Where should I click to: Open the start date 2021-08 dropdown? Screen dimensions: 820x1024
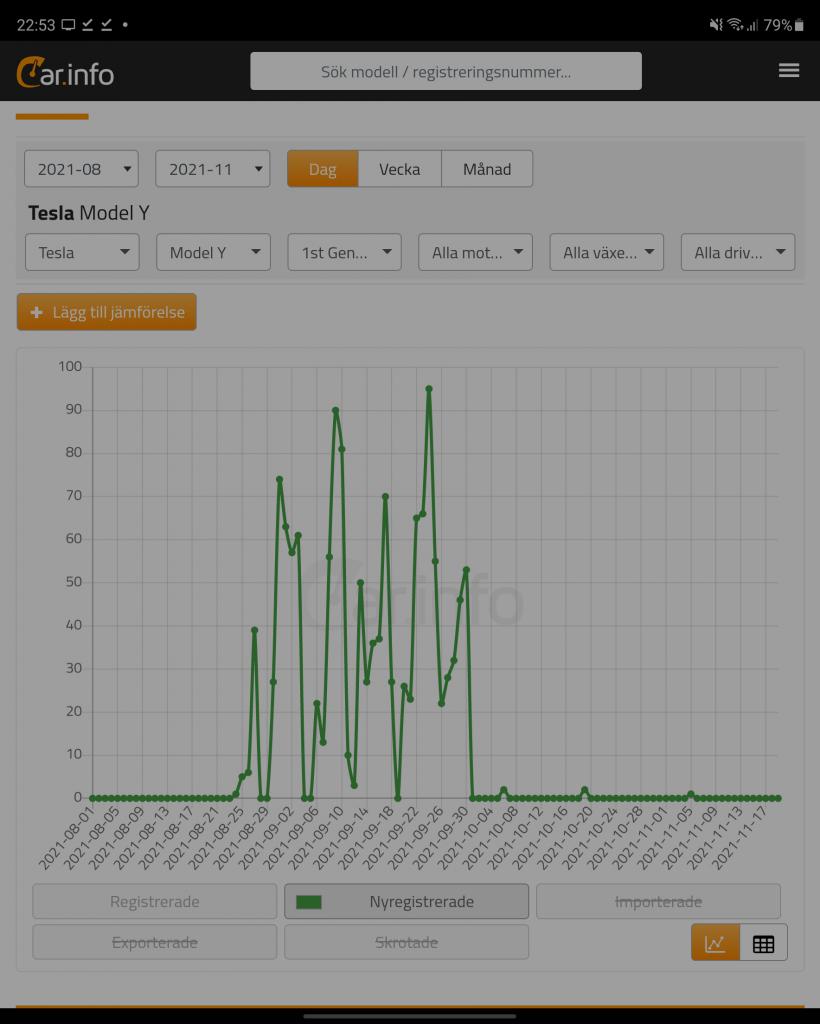tap(82, 168)
